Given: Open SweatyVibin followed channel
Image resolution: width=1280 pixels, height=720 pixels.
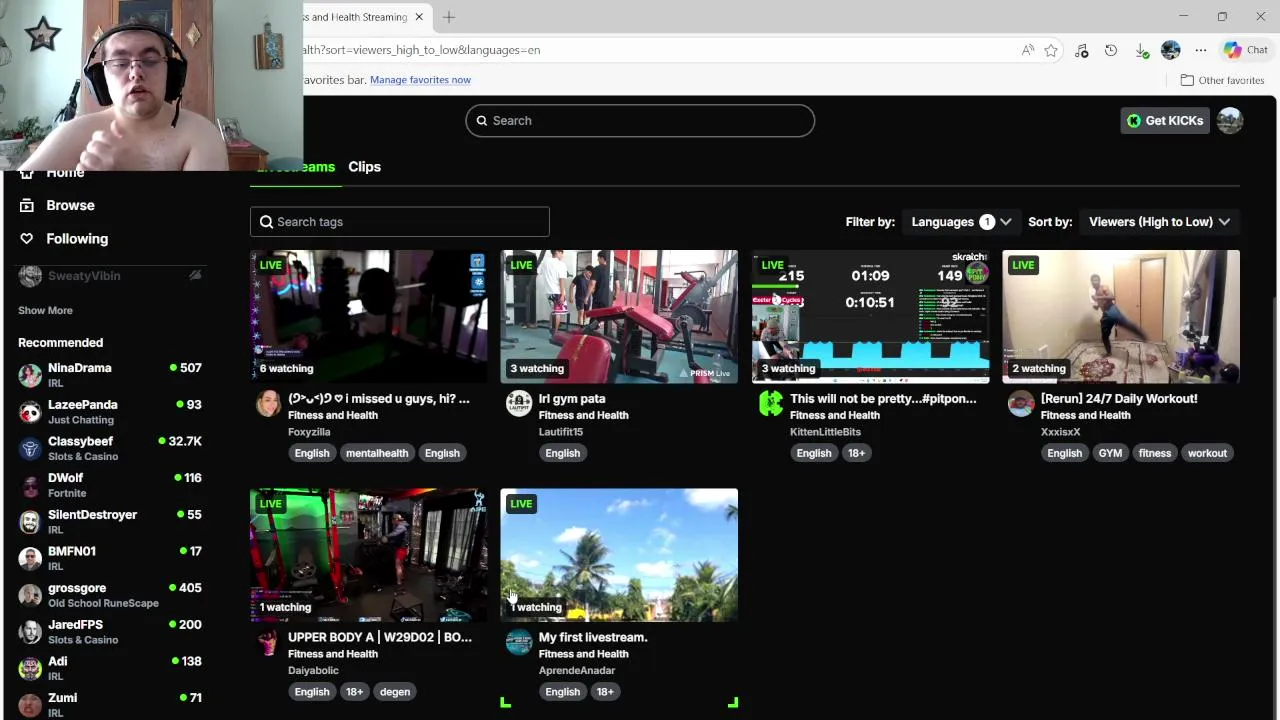Looking at the screenshot, I should click(110, 276).
